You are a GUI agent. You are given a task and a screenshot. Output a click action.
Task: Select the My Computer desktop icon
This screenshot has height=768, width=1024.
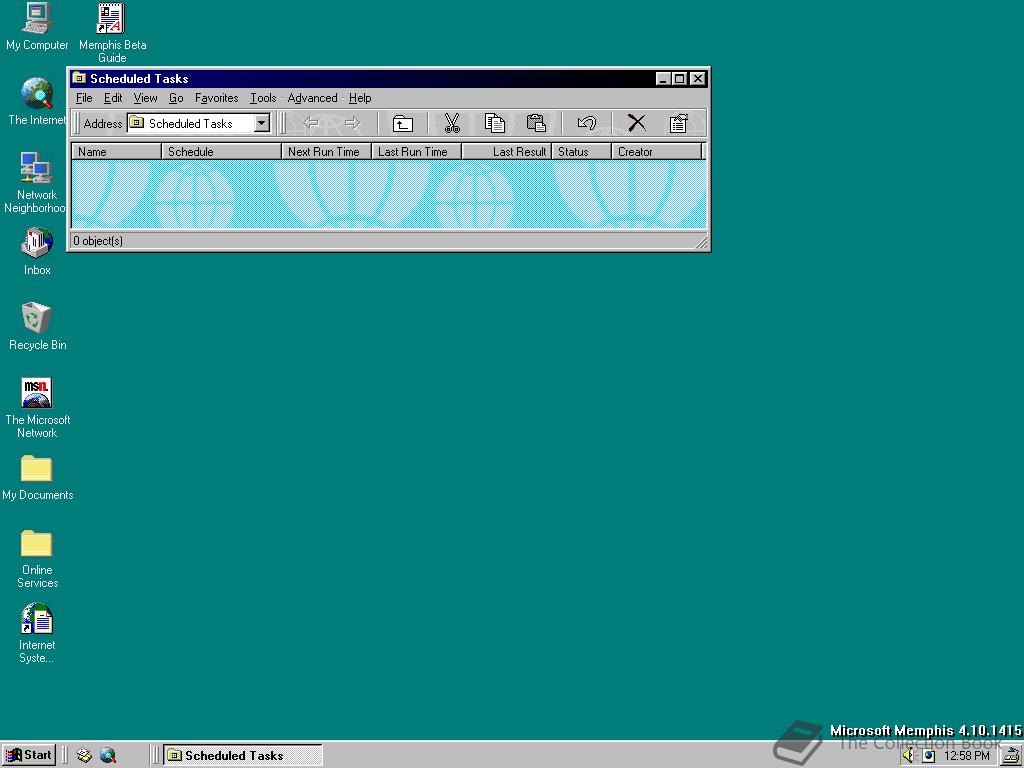[x=37, y=27]
